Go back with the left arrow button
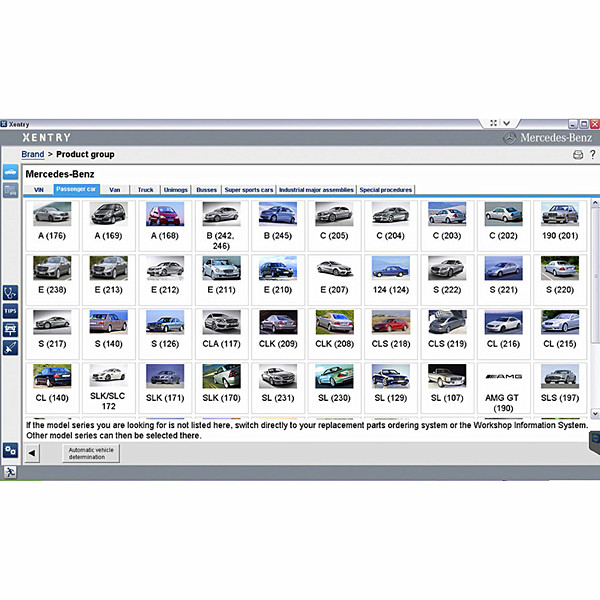This screenshot has width=600, height=600. tap(32, 453)
